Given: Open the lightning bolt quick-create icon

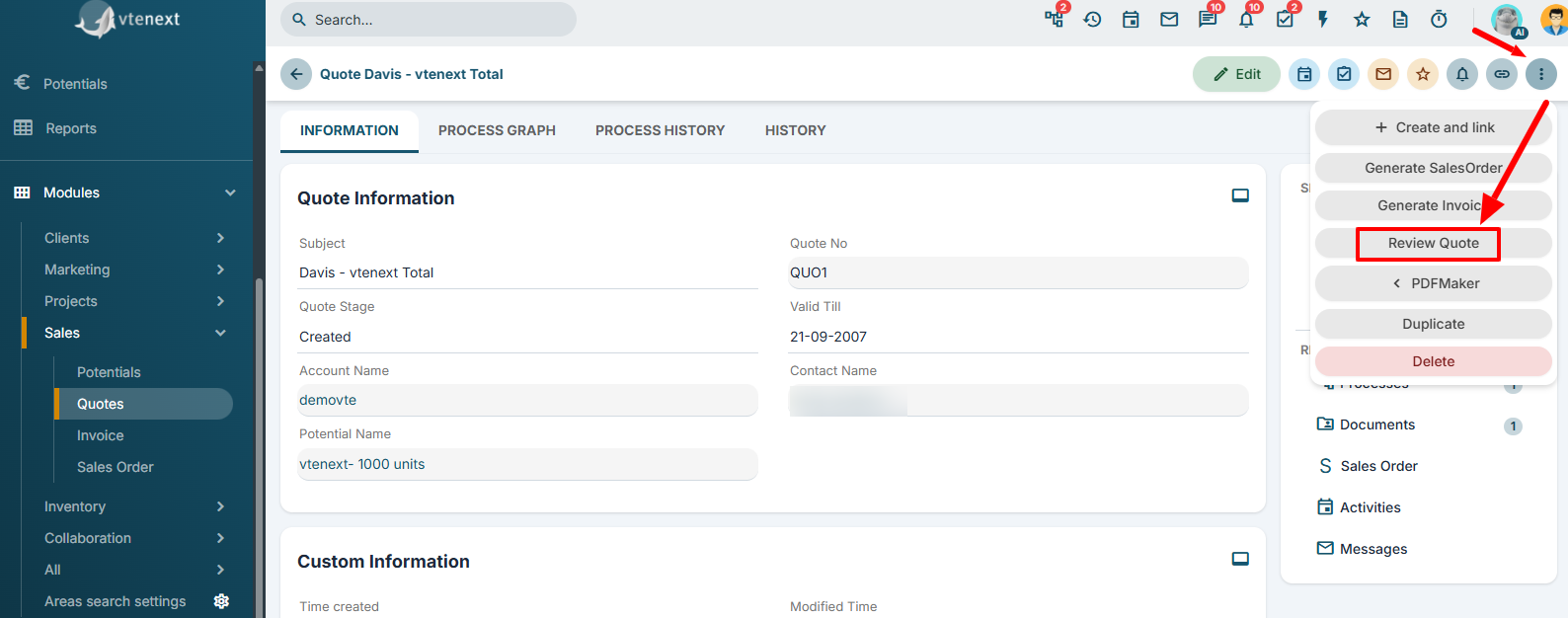Looking at the screenshot, I should pos(1323,19).
